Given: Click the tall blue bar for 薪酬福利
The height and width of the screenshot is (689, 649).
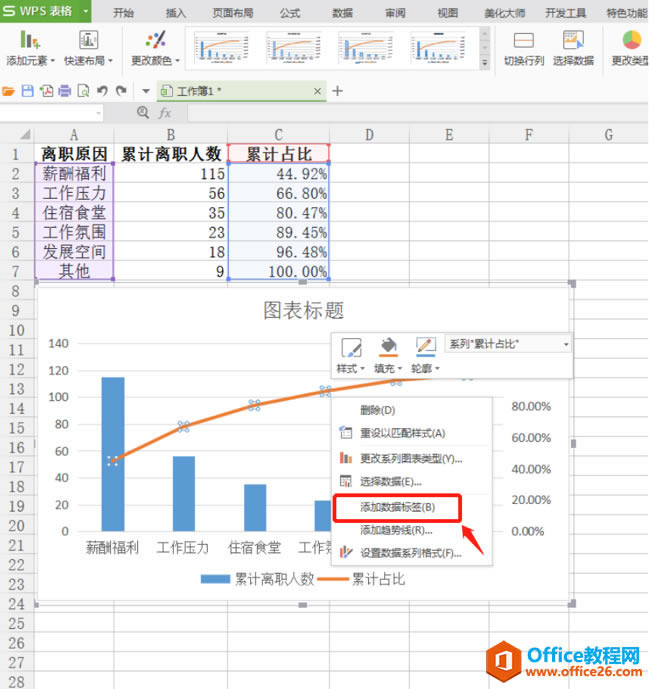Looking at the screenshot, I should coord(113,454).
